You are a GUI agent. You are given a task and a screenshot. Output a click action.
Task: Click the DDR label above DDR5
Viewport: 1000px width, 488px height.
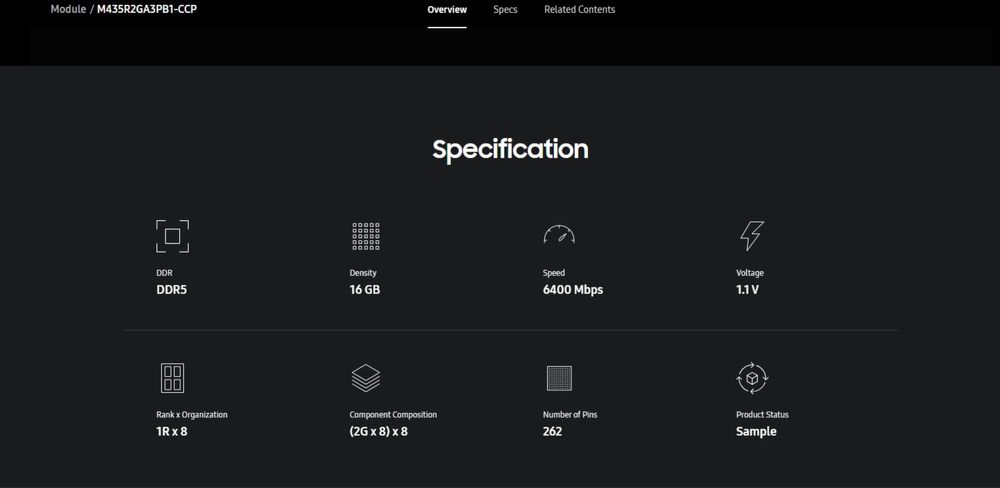(x=165, y=273)
